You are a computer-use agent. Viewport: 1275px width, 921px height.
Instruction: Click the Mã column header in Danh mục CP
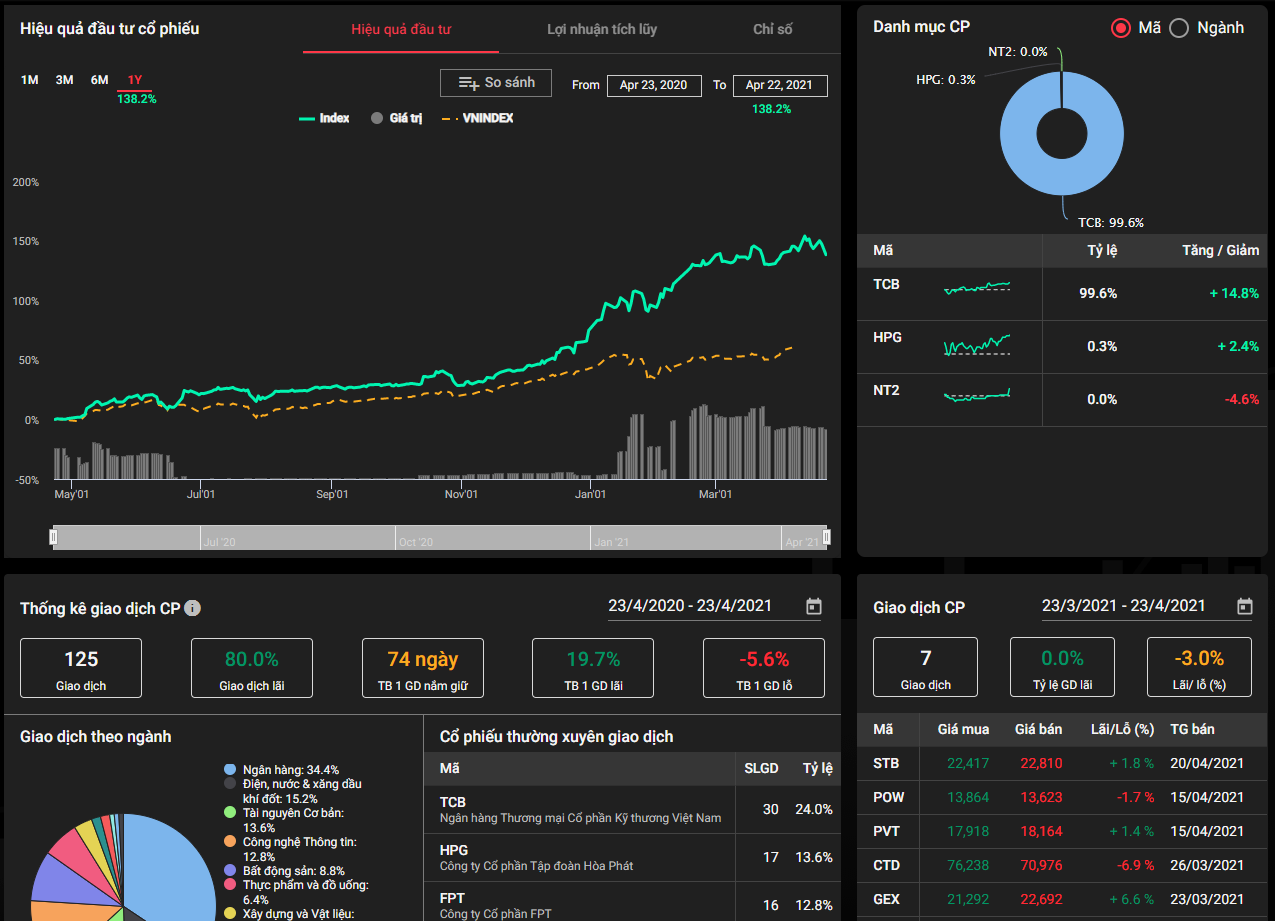tap(883, 250)
